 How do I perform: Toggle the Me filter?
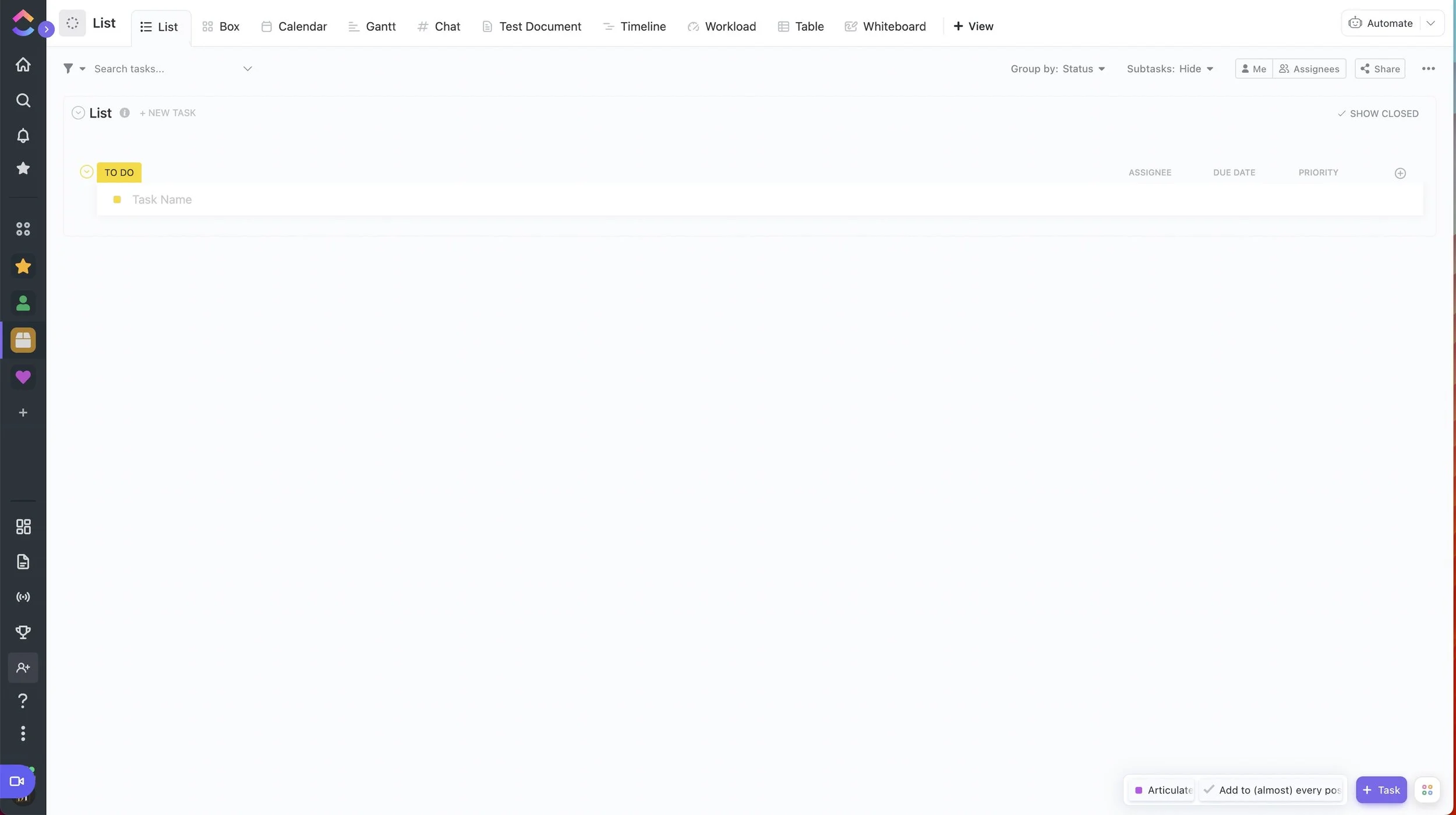(1253, 69)
